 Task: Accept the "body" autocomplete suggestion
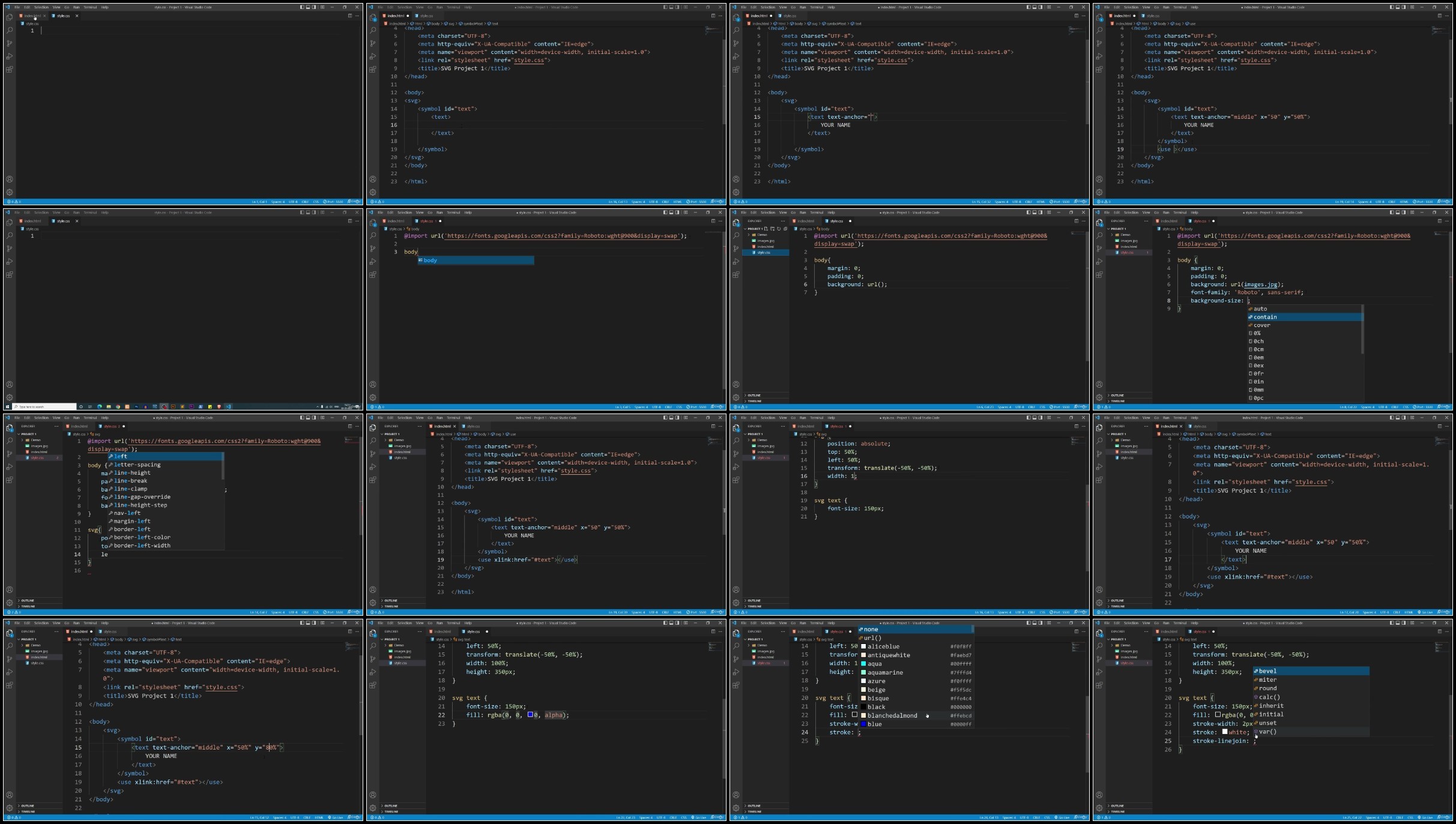point(430,260)
